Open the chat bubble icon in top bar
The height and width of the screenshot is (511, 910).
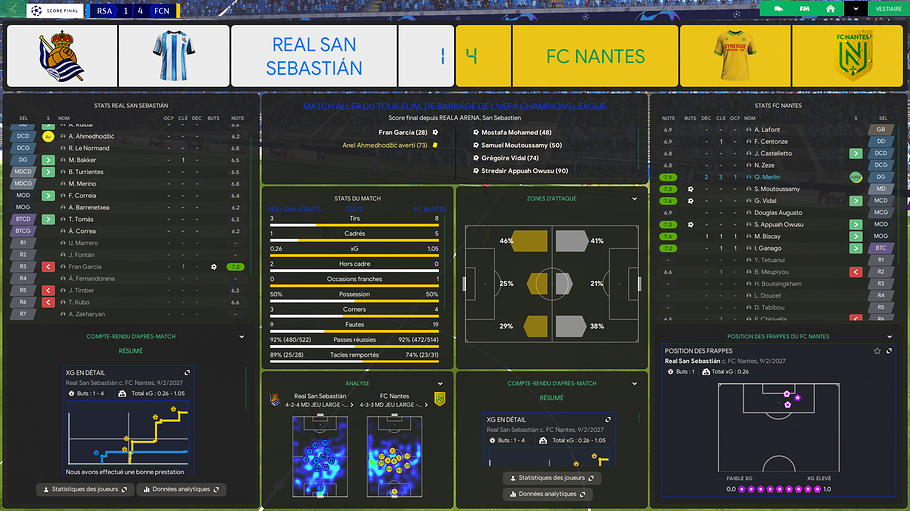[x=778, y=9]
